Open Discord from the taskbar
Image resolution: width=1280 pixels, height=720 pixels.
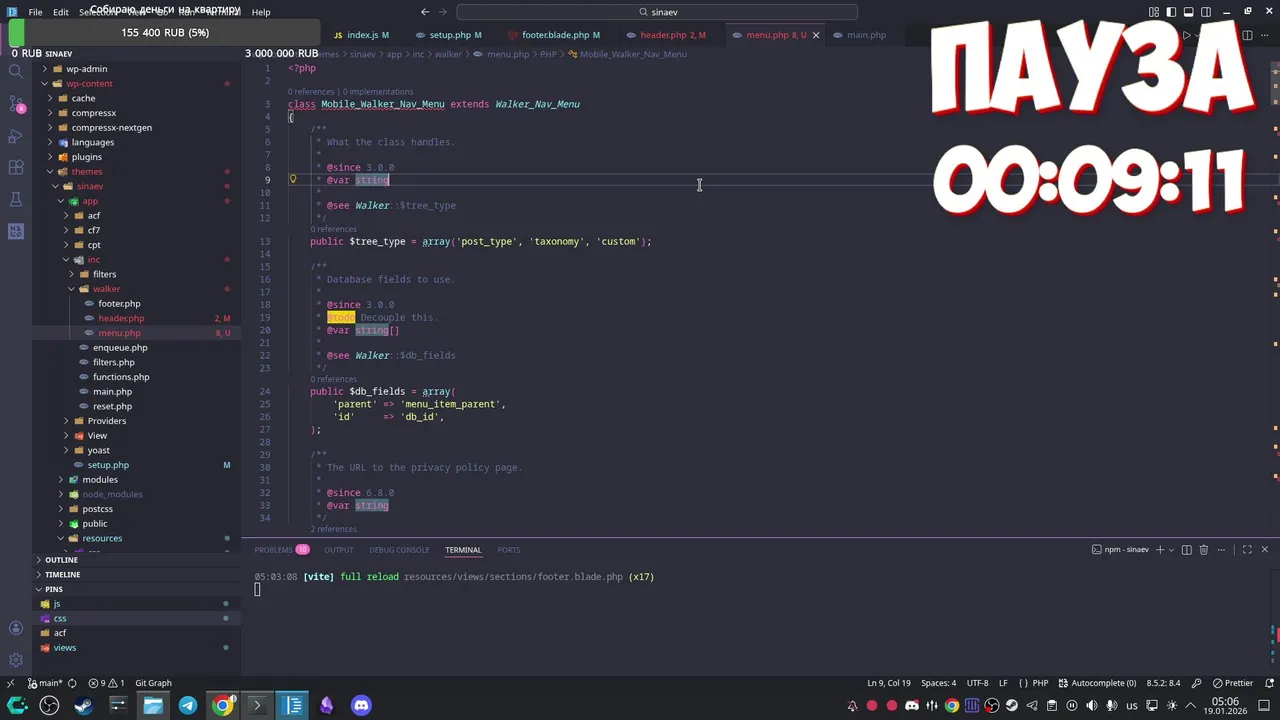(361, 705)
